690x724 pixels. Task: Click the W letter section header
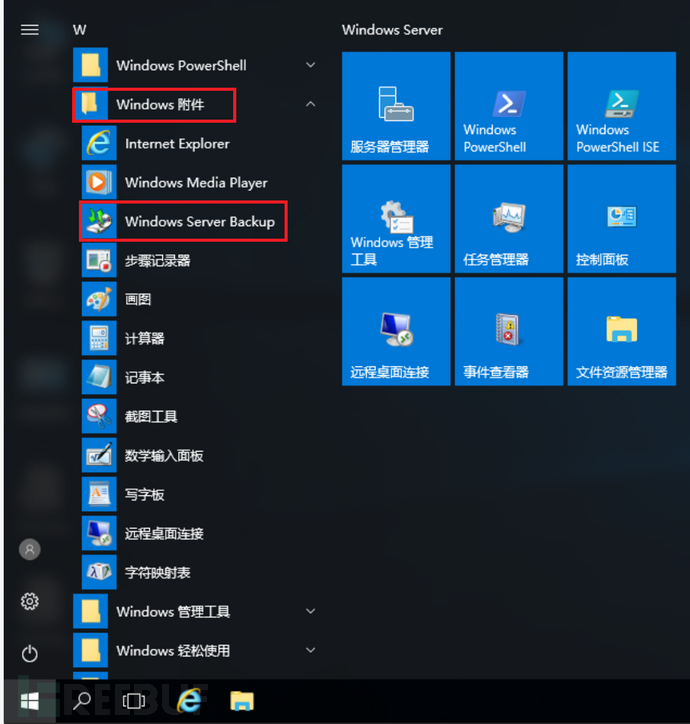coord(79,30)
